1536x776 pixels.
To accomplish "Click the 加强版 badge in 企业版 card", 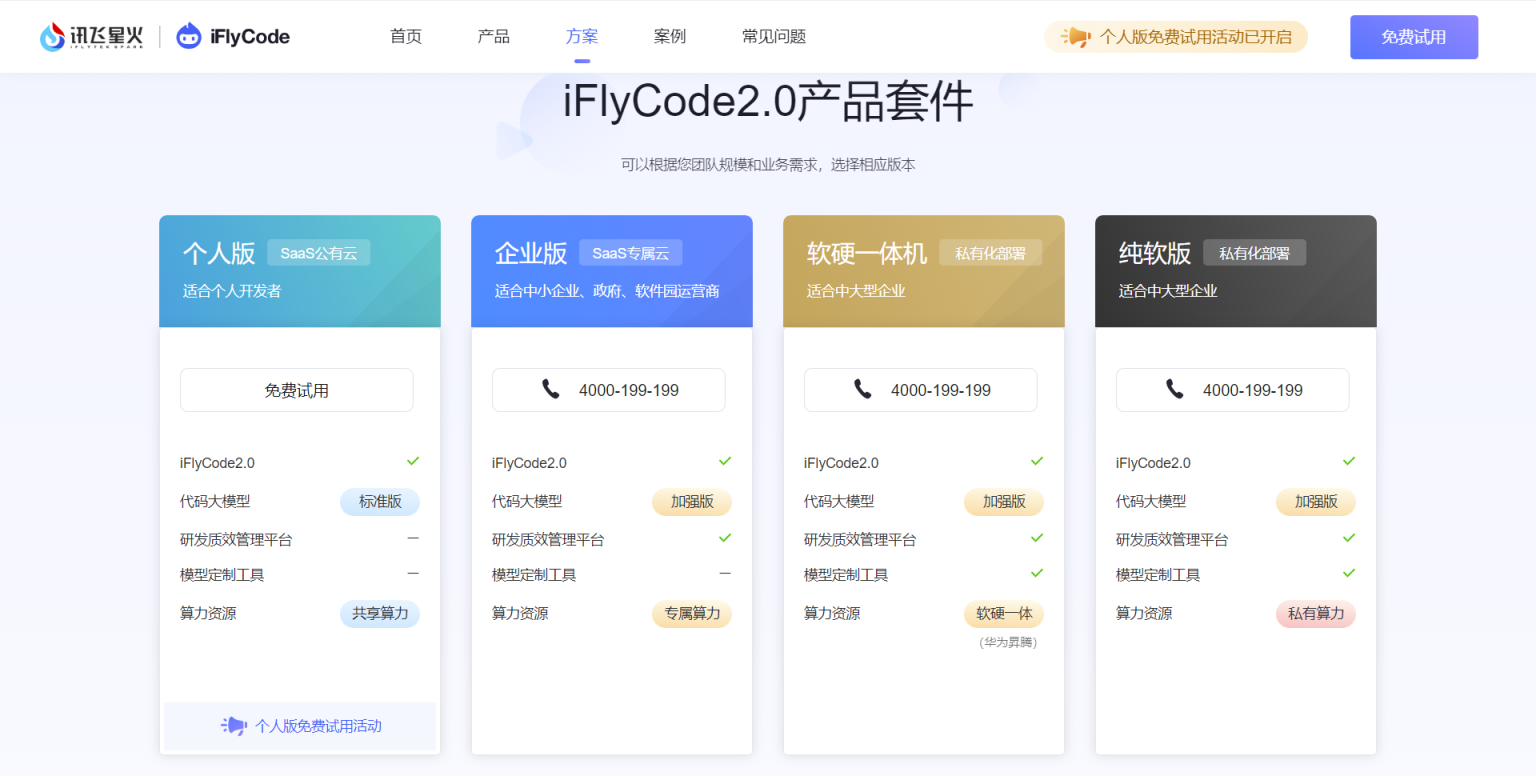I will click(692, 502).
